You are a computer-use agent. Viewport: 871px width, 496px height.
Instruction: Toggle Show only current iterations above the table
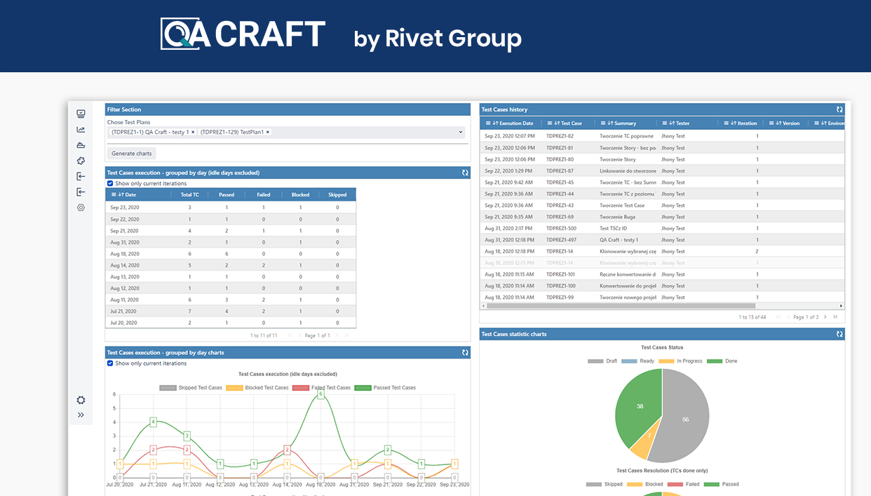click(110, 184)
